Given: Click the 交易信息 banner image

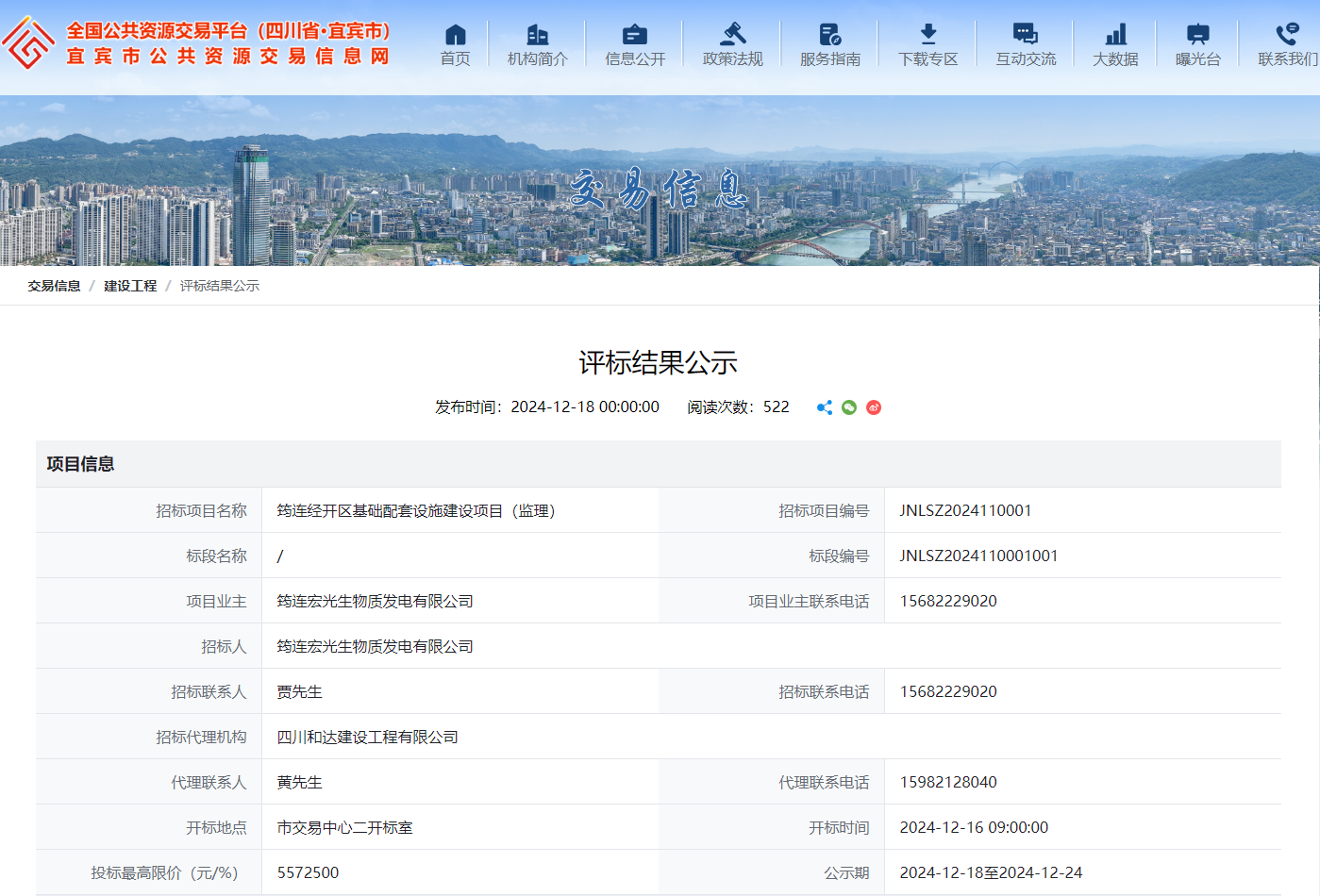Looking at the screenshot, I should 659,189.
